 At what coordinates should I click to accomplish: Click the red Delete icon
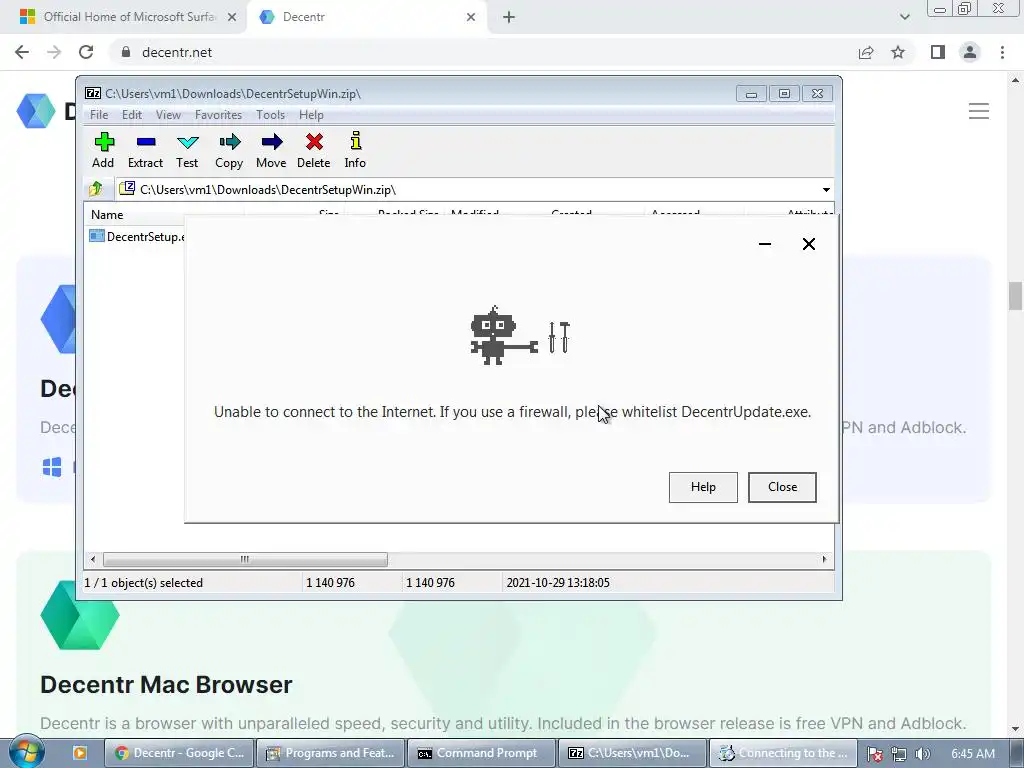click(313, 150)
